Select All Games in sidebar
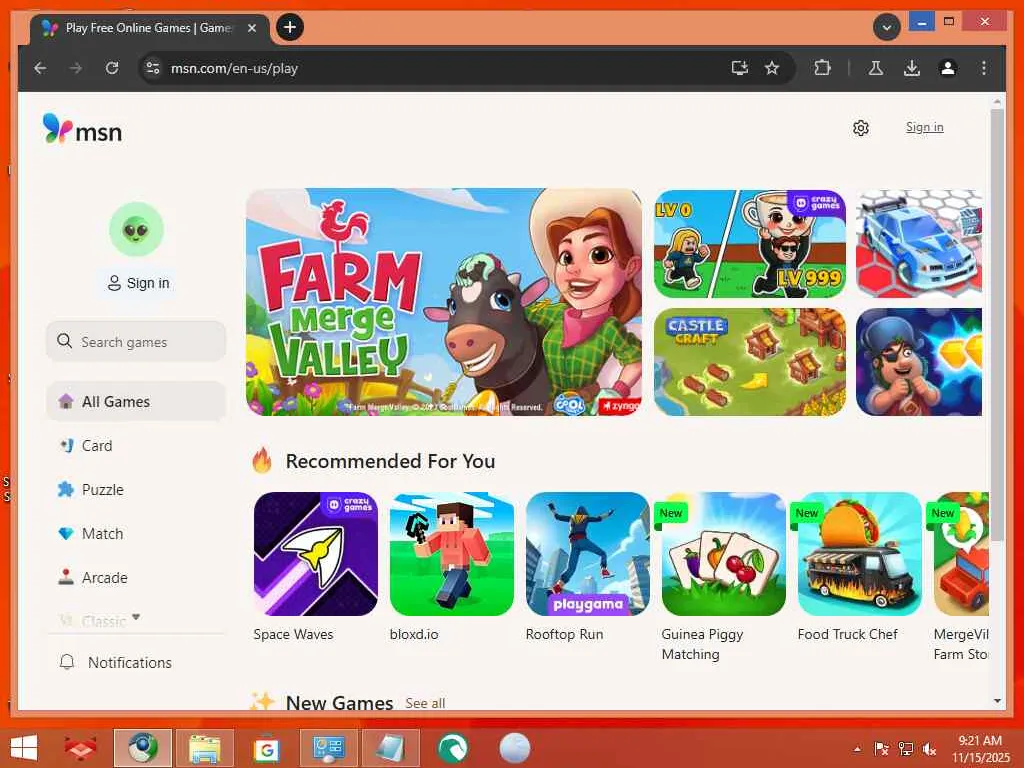Viewport: 1024px width, 768px height. (136, 402)
